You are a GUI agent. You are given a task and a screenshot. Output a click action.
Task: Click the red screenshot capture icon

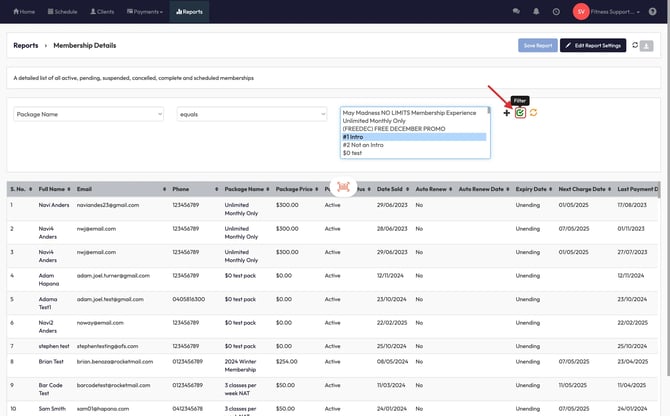[x=344, y=187]
